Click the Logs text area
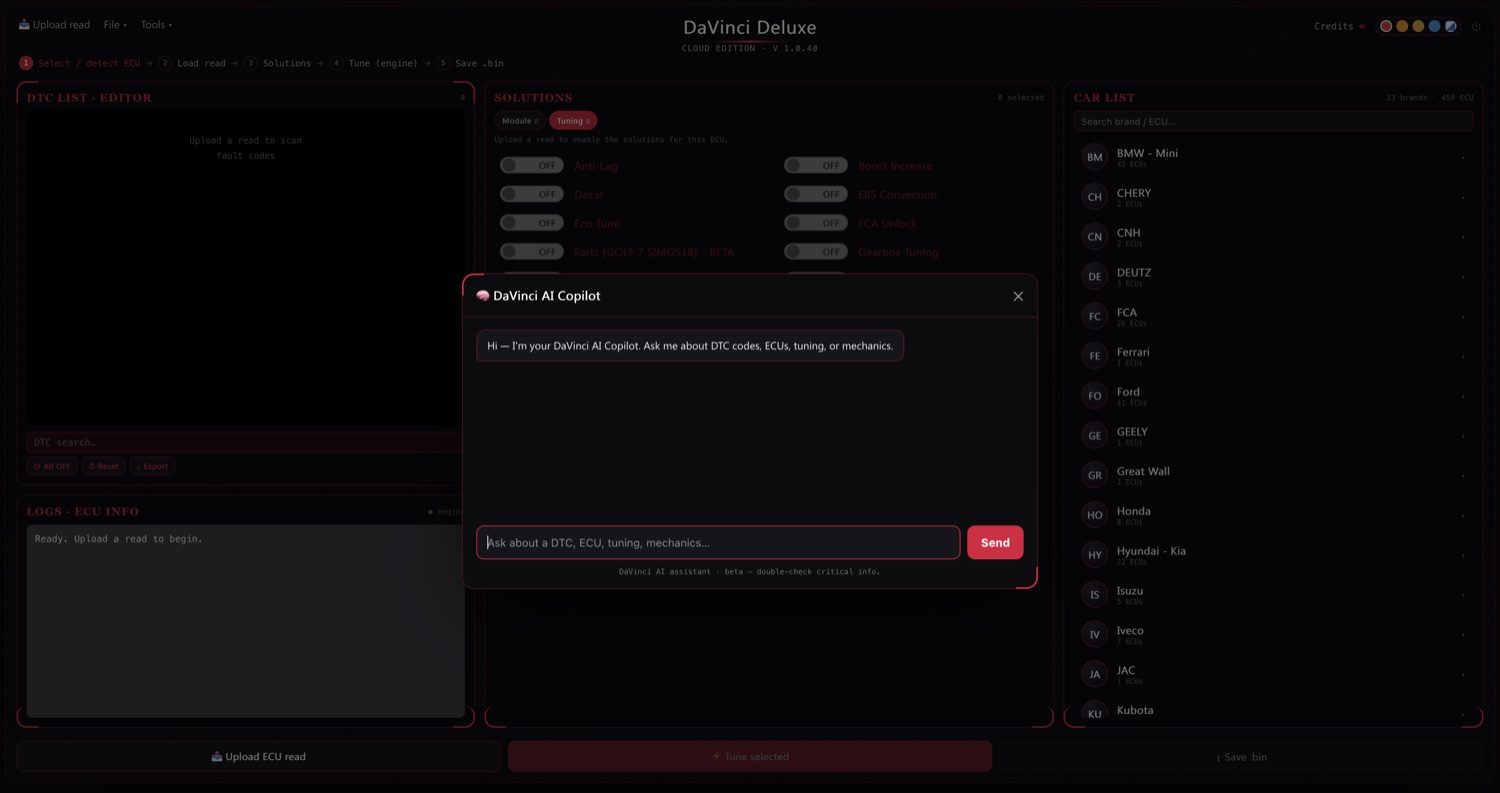Screen dimensions: 1500x793 (245, 621)
